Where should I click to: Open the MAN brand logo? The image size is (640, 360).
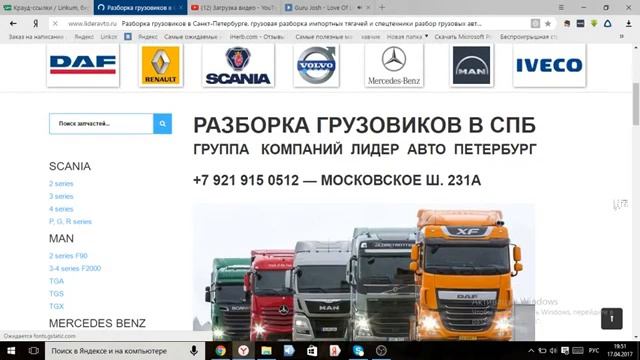click(471, 65)
